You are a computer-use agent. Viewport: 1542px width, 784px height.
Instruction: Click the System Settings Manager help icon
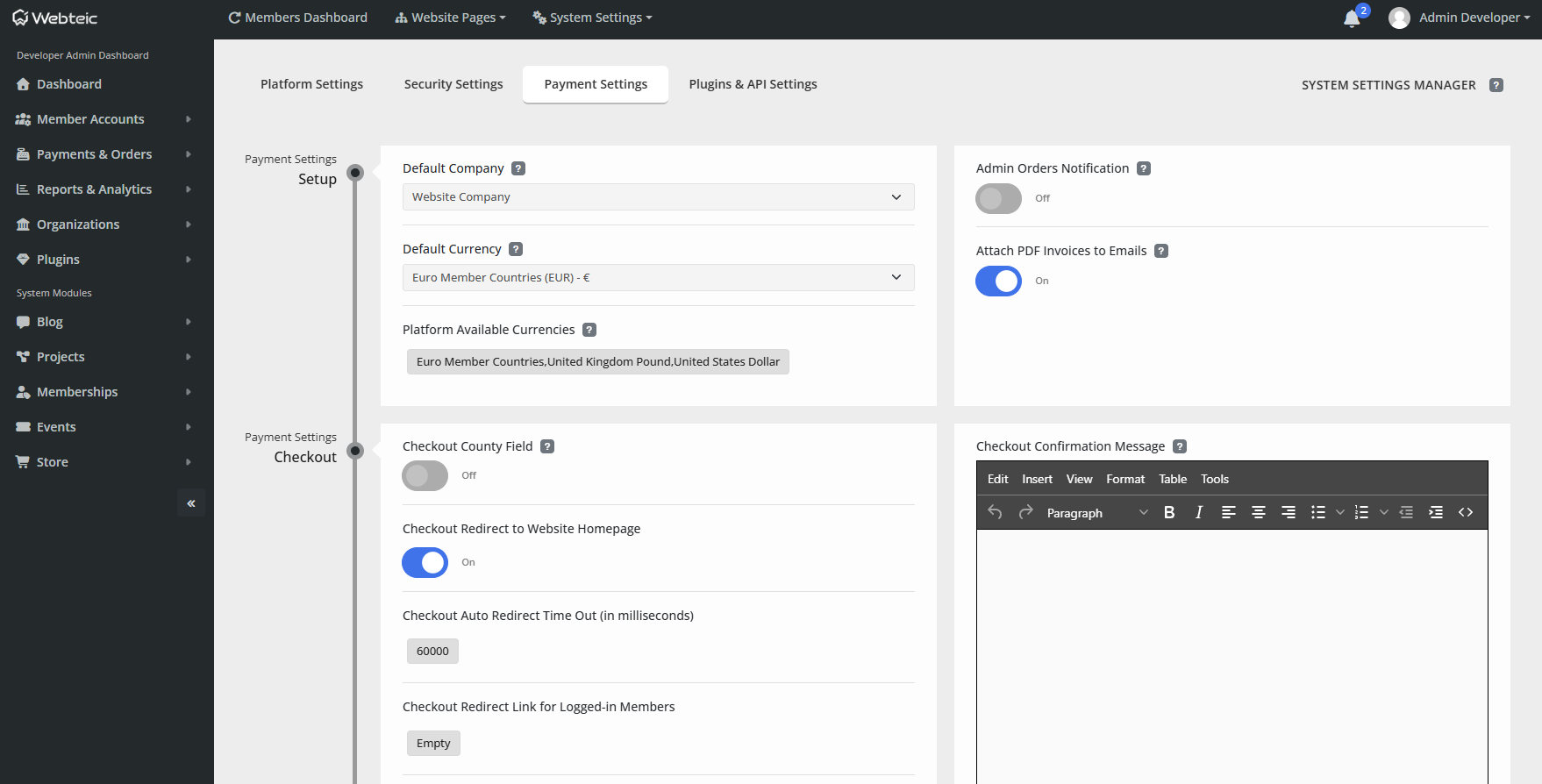pos(1496,85)
